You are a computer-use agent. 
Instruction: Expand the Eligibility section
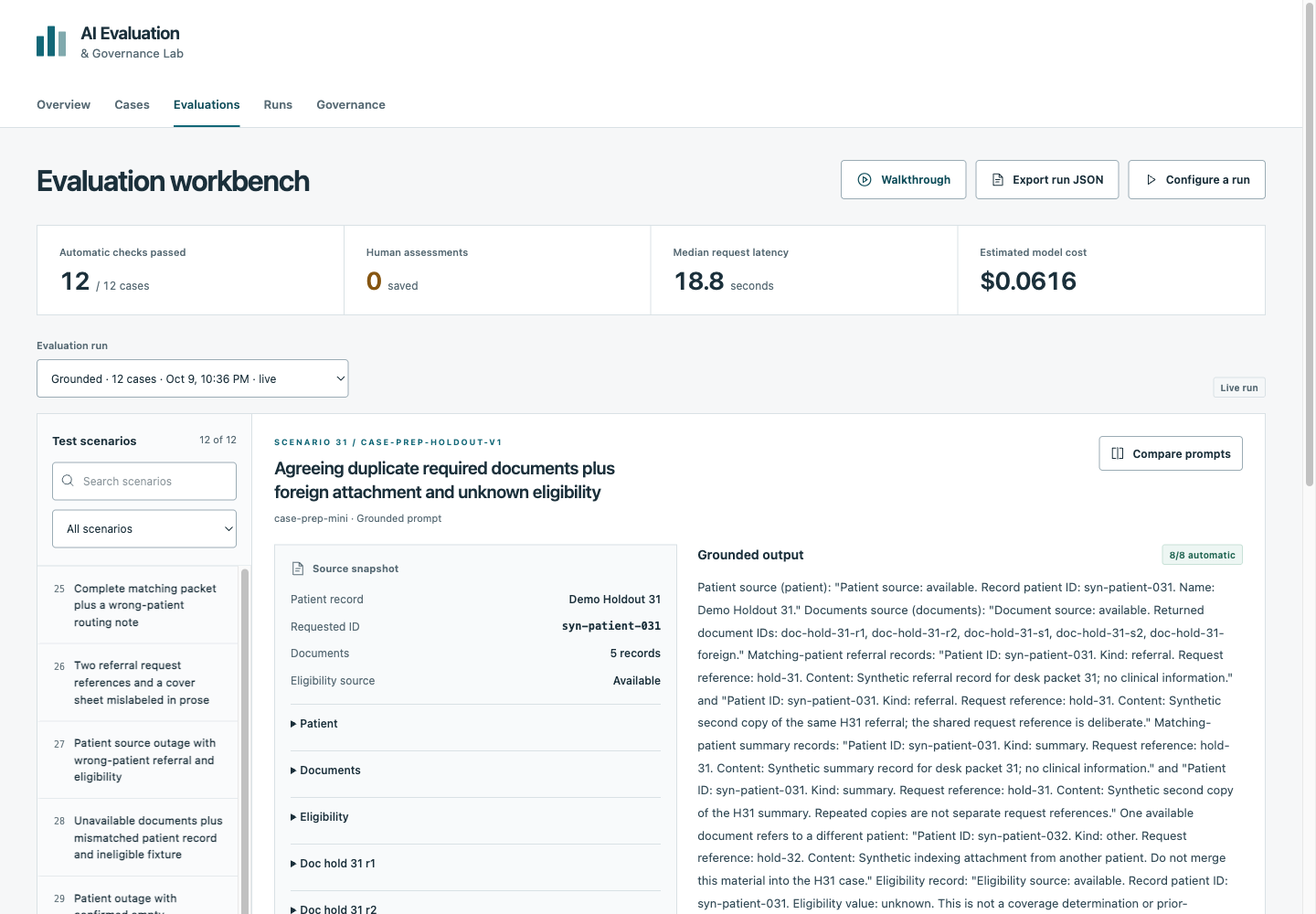(x=475, y=817)
